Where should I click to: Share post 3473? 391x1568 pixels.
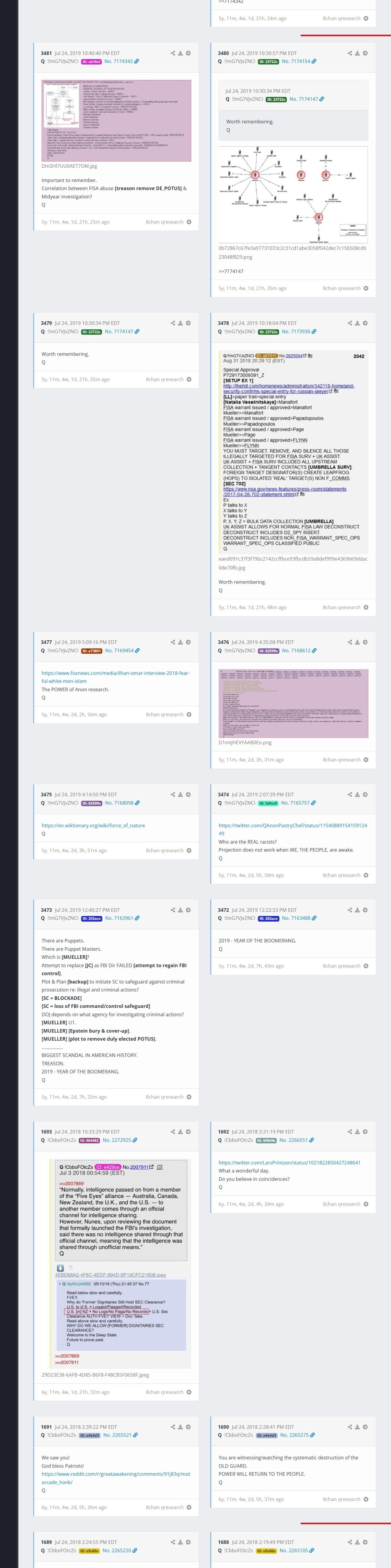(173, 910)
